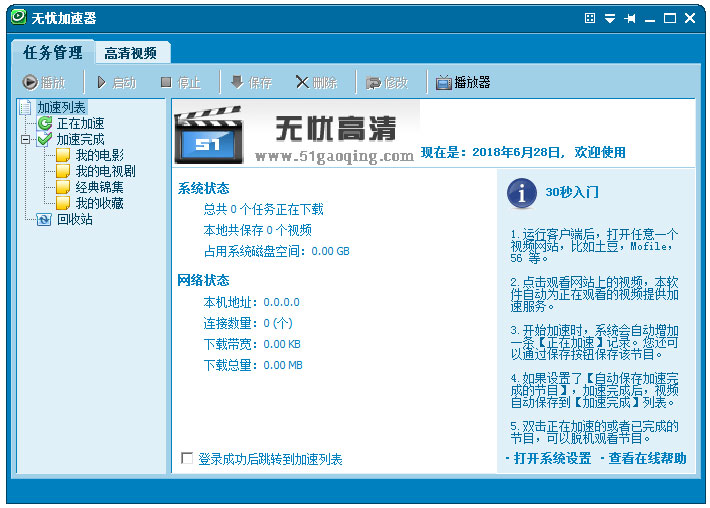Viewport: 710px width, 508px height.
Task: Click the 正在加速 green refresh icon
Action: pyautogui.click(x=45, y=123)
